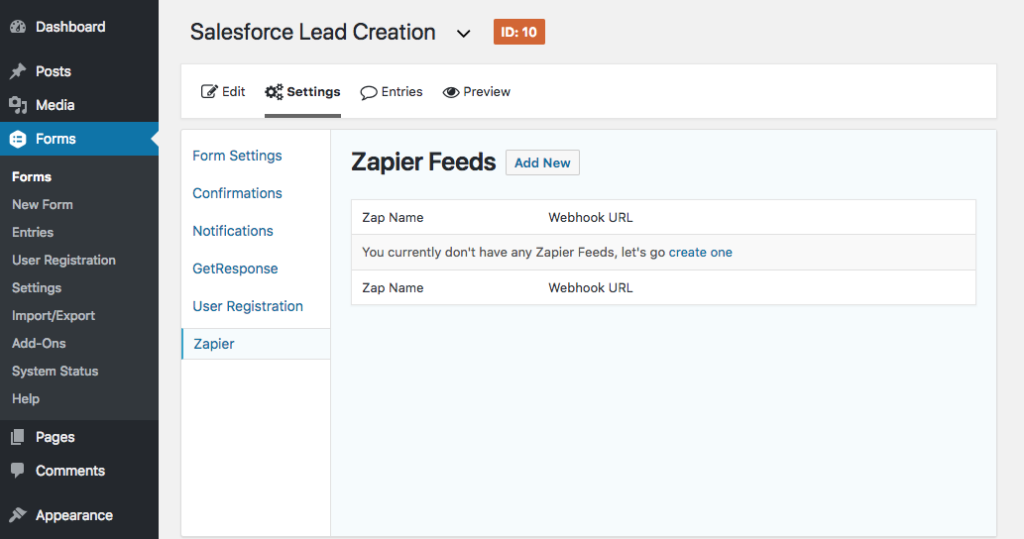Open the form switcher dropdown arrow
This screenshot has height=539, width=1024.
click(464, 33)
